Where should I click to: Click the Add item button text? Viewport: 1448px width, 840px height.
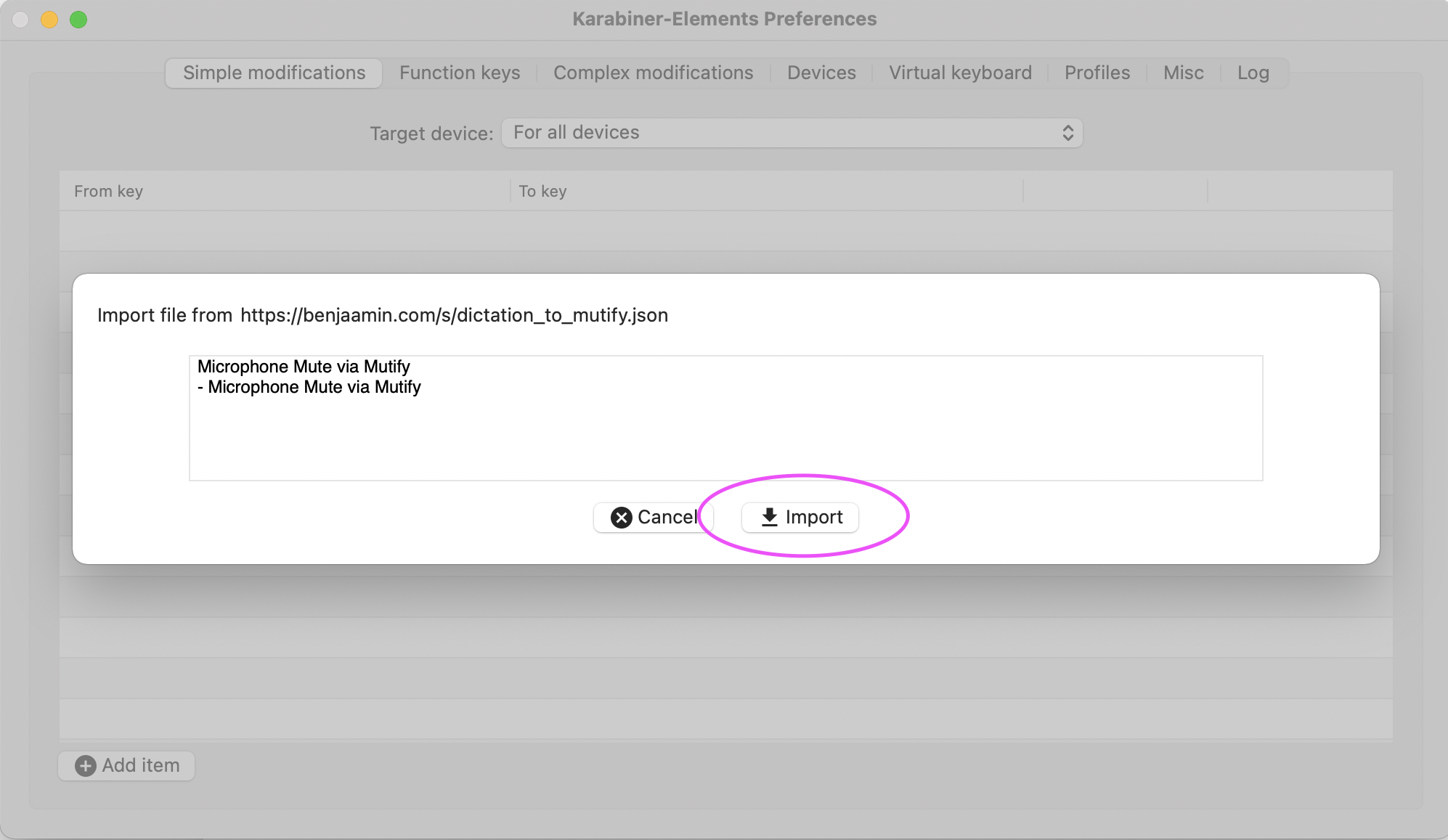click(x=141, y=766)
